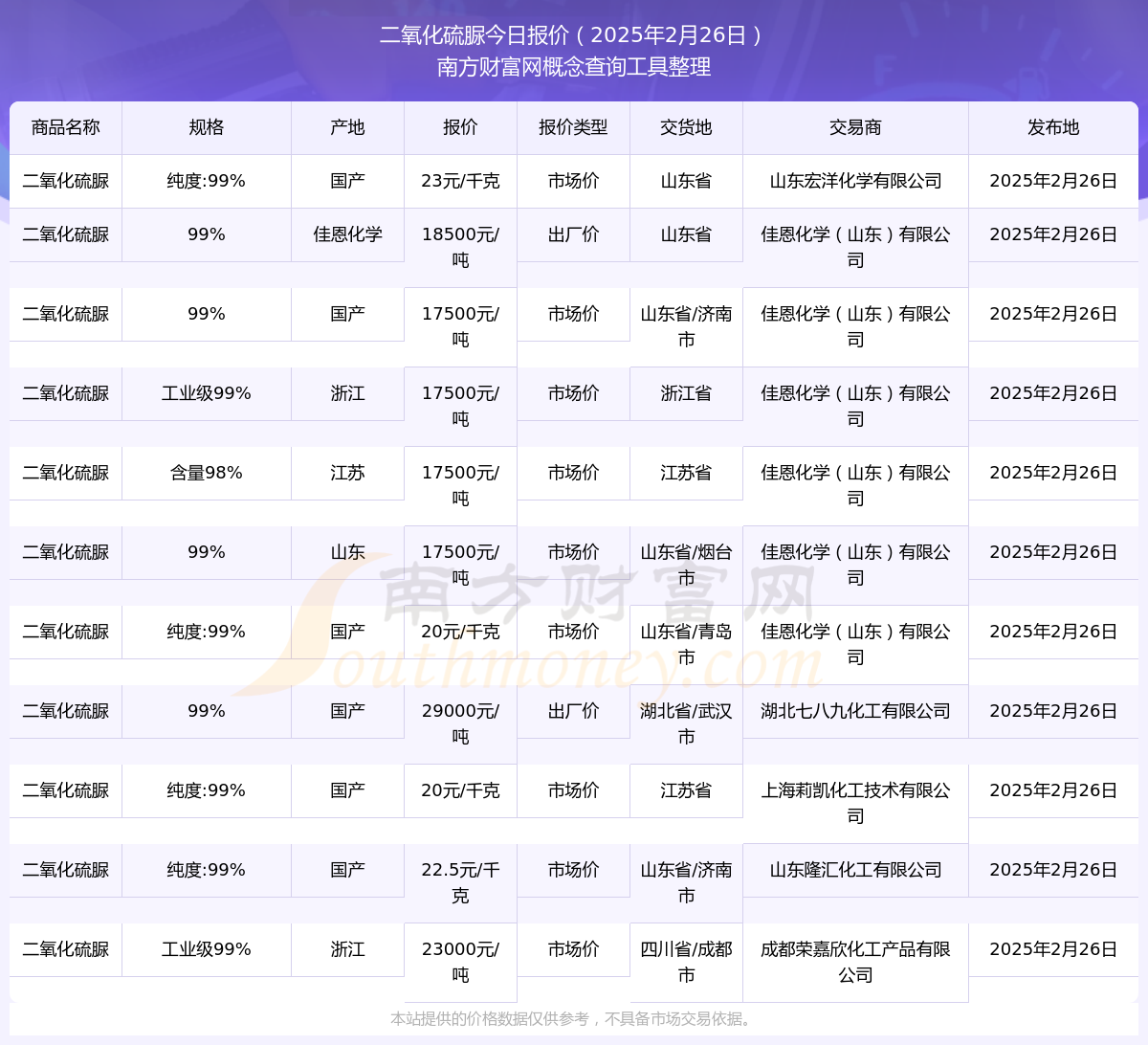
Task: Click the 商品名称 column header
Action: (66, 127)
